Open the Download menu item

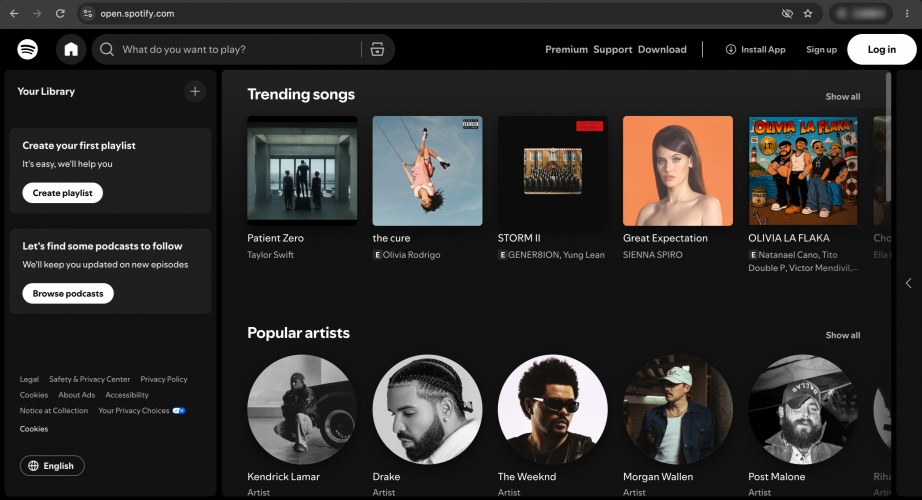(662, 49)
